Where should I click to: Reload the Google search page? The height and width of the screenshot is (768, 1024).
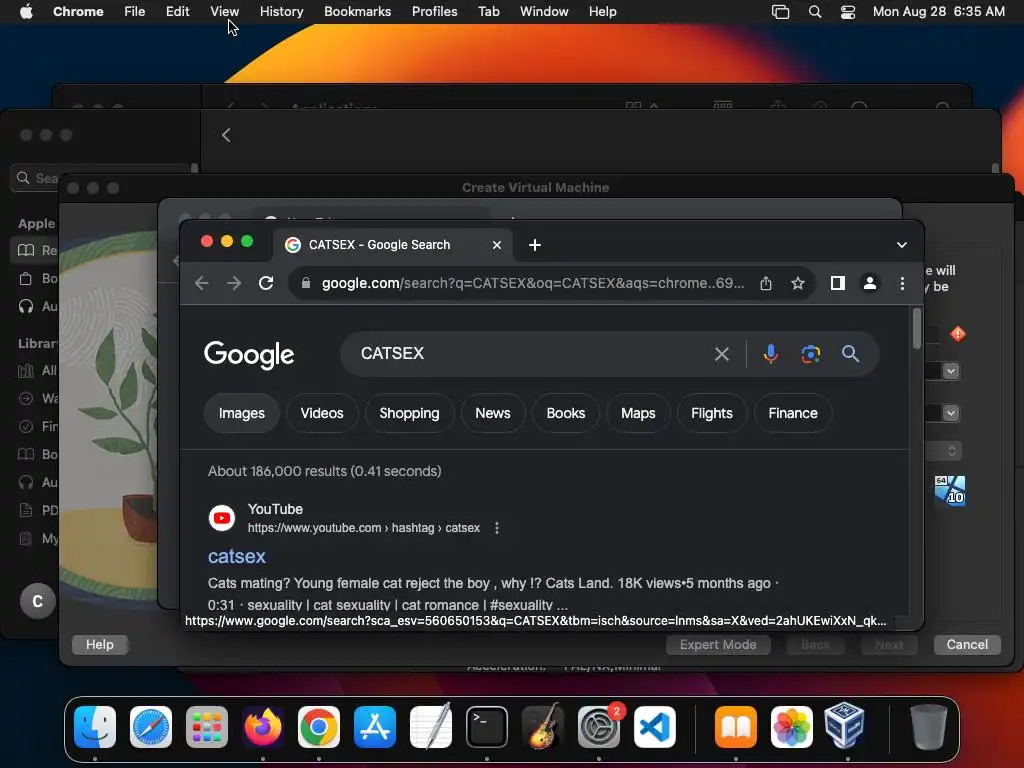pos(266,283)
